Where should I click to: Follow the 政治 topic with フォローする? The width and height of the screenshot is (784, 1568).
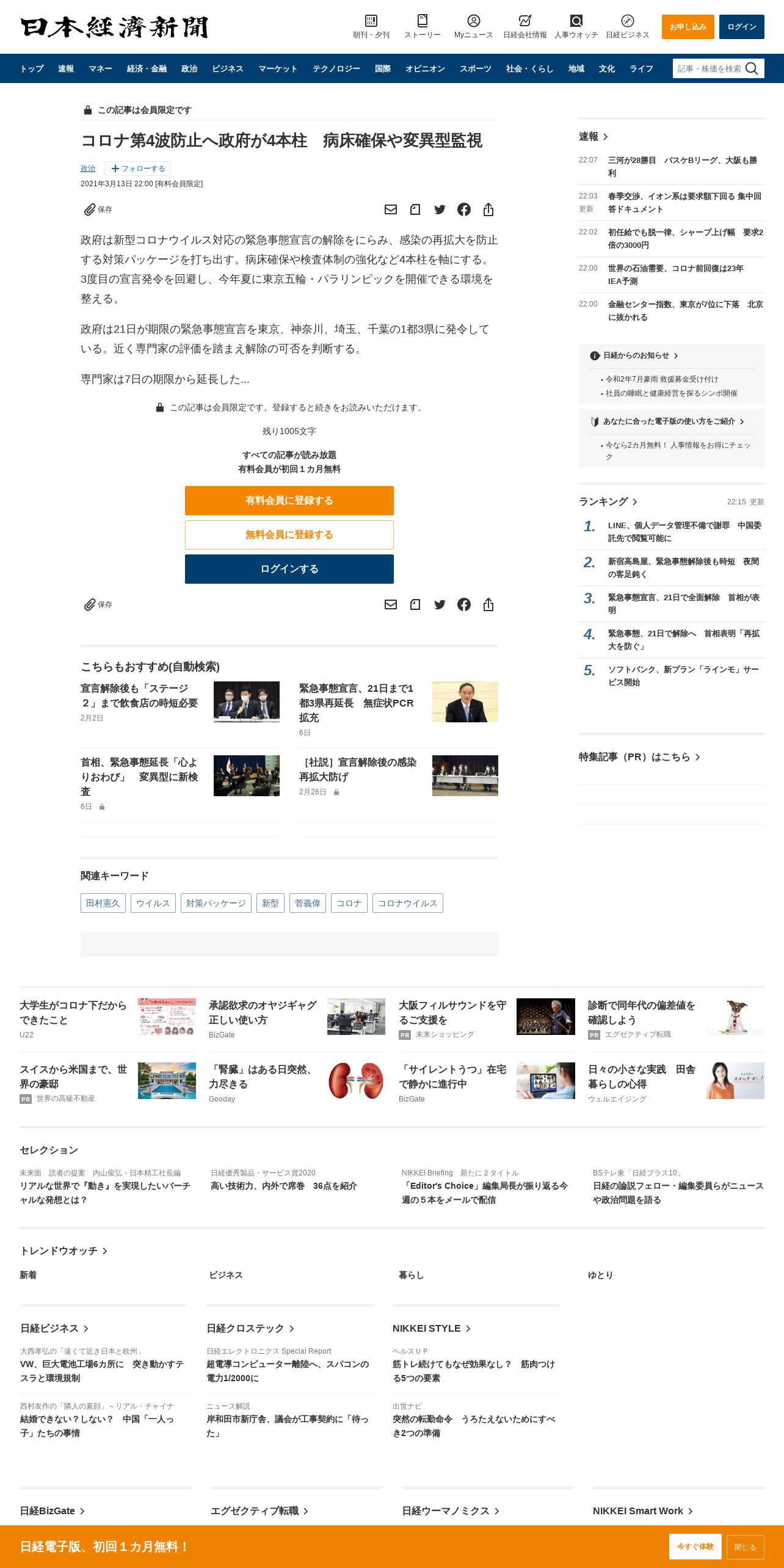pos(138,169)
